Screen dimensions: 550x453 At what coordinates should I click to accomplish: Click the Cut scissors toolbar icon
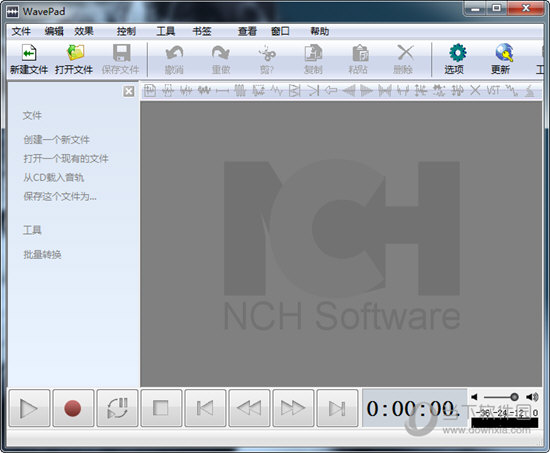click(x=267, y=53)
